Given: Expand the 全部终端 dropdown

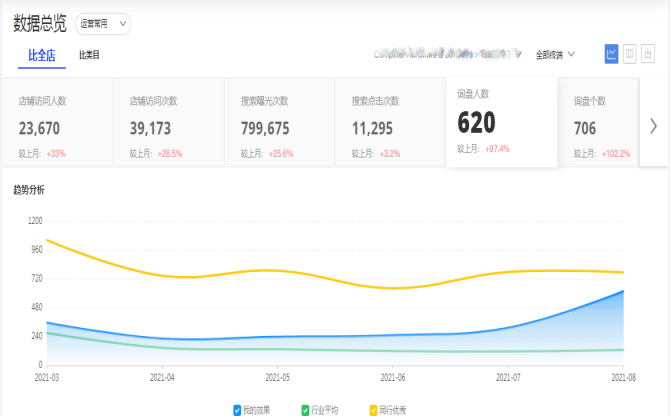Looking at the screenshot, I should [x=556, y=54].
